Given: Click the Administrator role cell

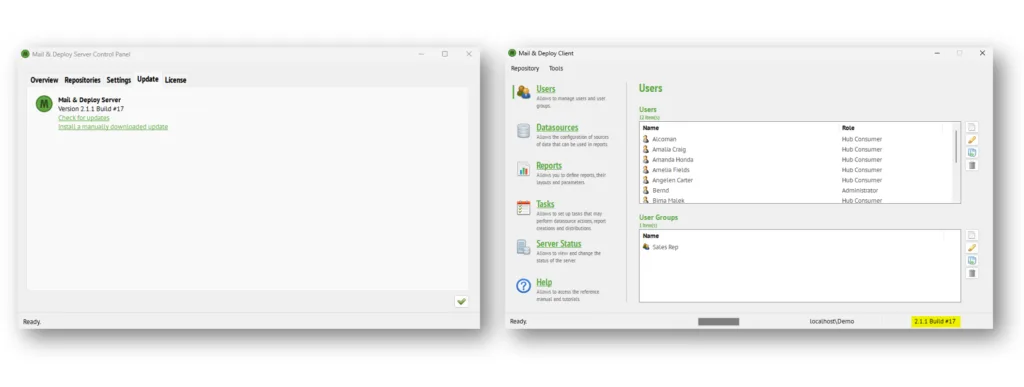Looking at the screenshot, I should [x=859, y=191].
